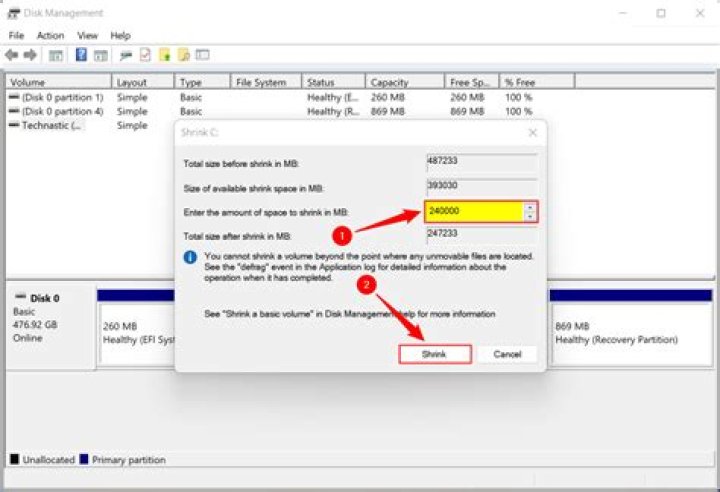Click the rightmost view settings toolbar icon
Screen dimensions: 720x492
tap(202, 55)
